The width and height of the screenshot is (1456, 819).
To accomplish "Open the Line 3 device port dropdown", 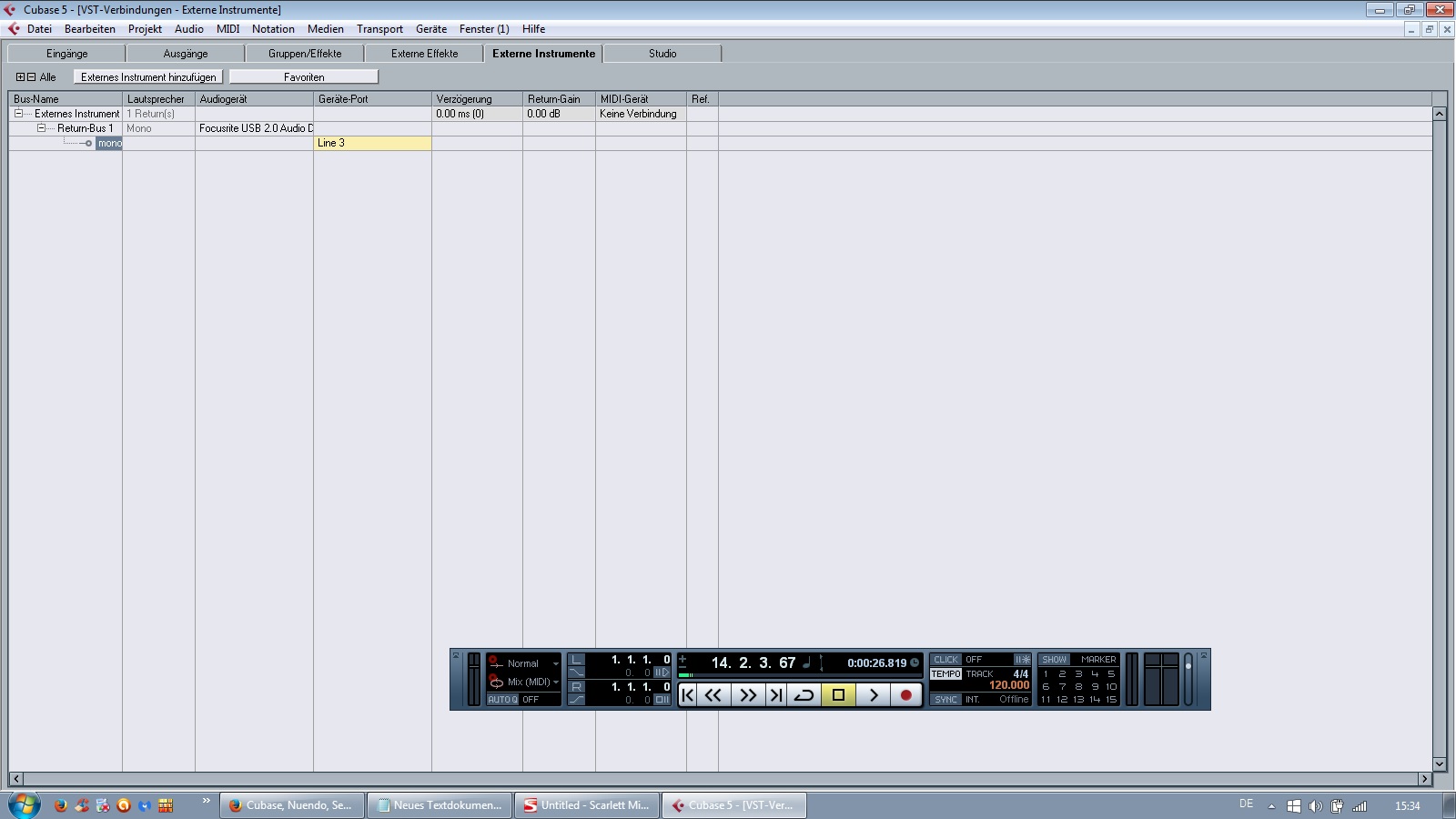I will pos(372,143).
